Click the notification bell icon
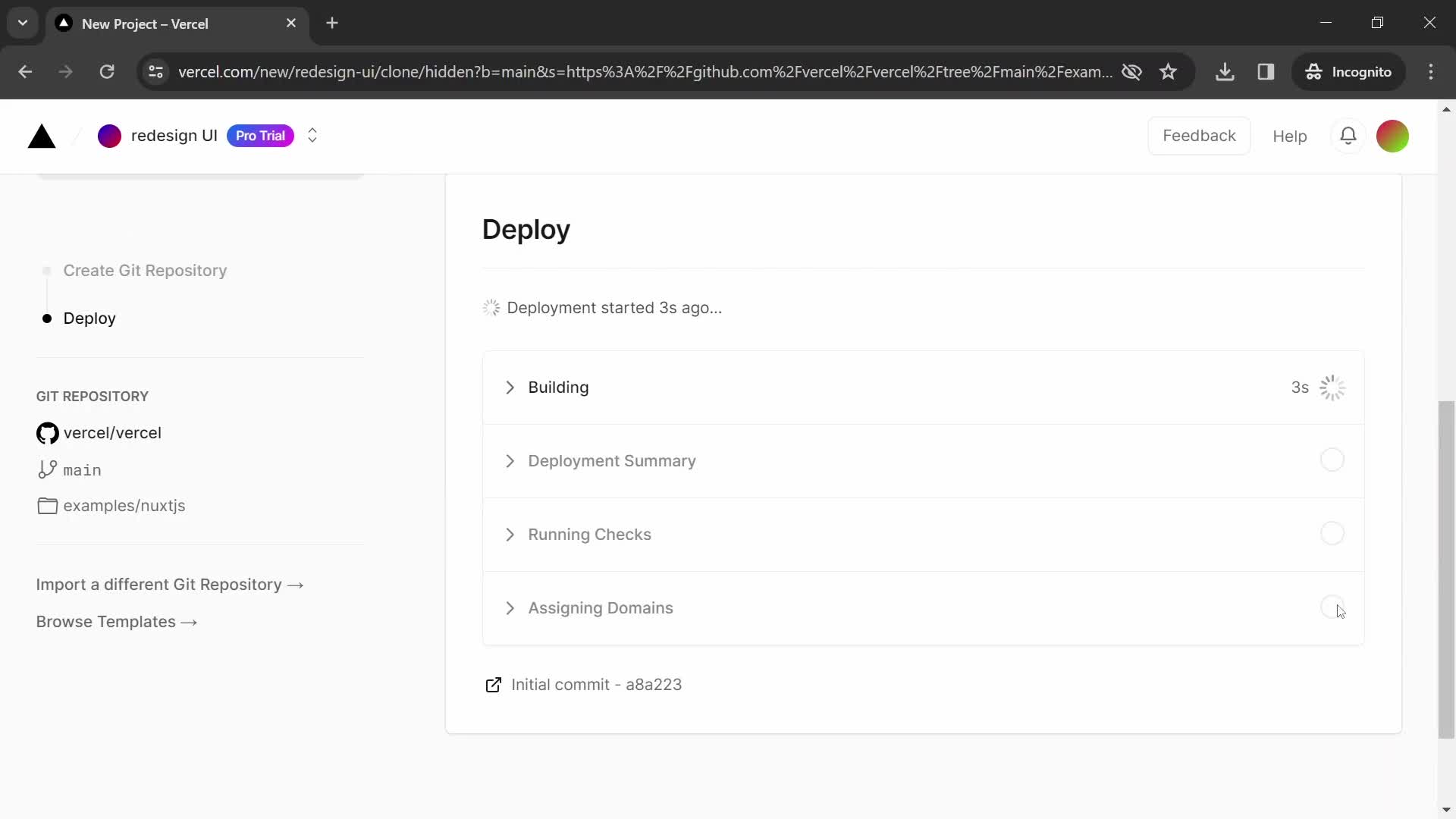 1349,135
